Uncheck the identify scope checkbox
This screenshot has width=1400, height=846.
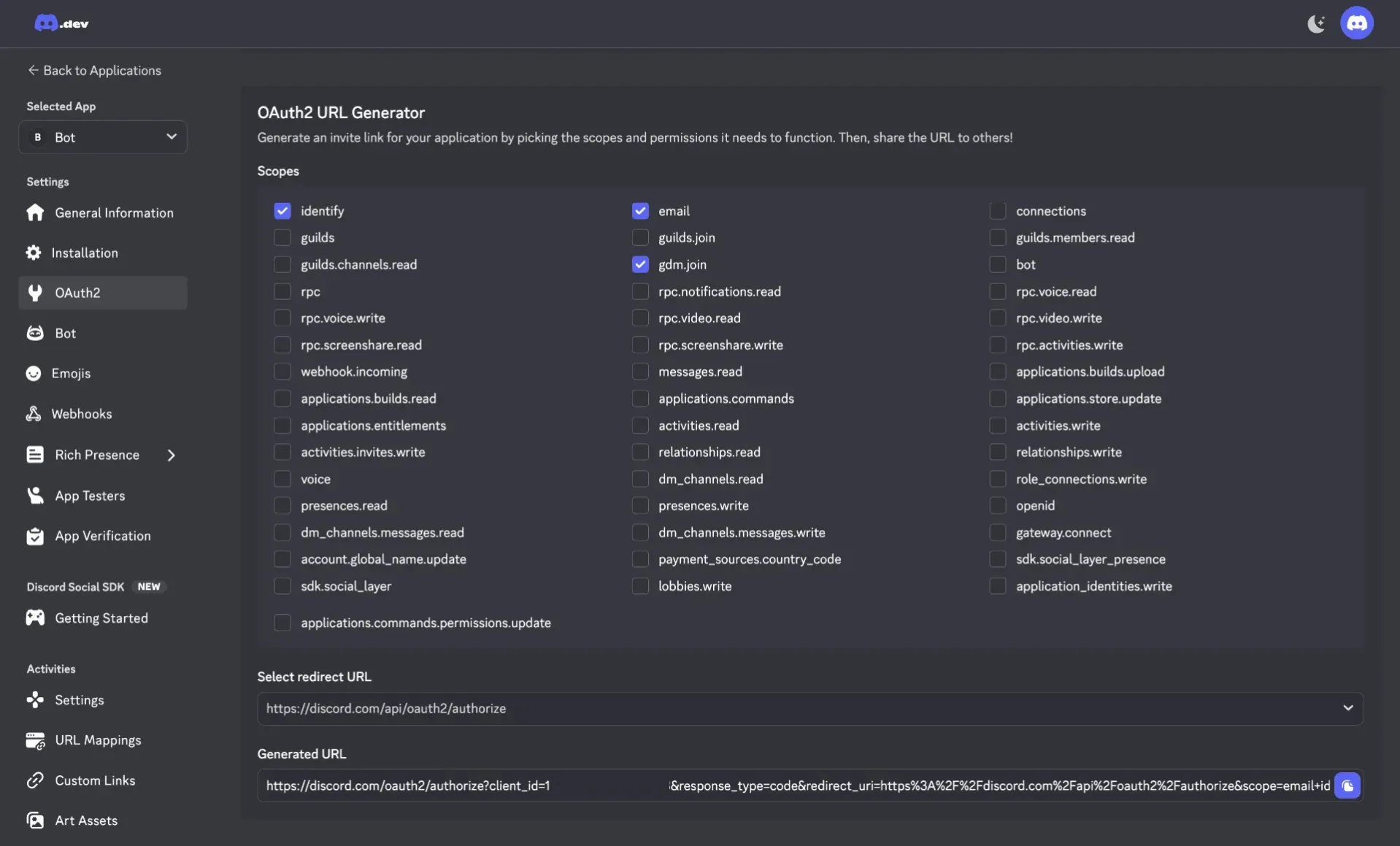click(282, 211)
